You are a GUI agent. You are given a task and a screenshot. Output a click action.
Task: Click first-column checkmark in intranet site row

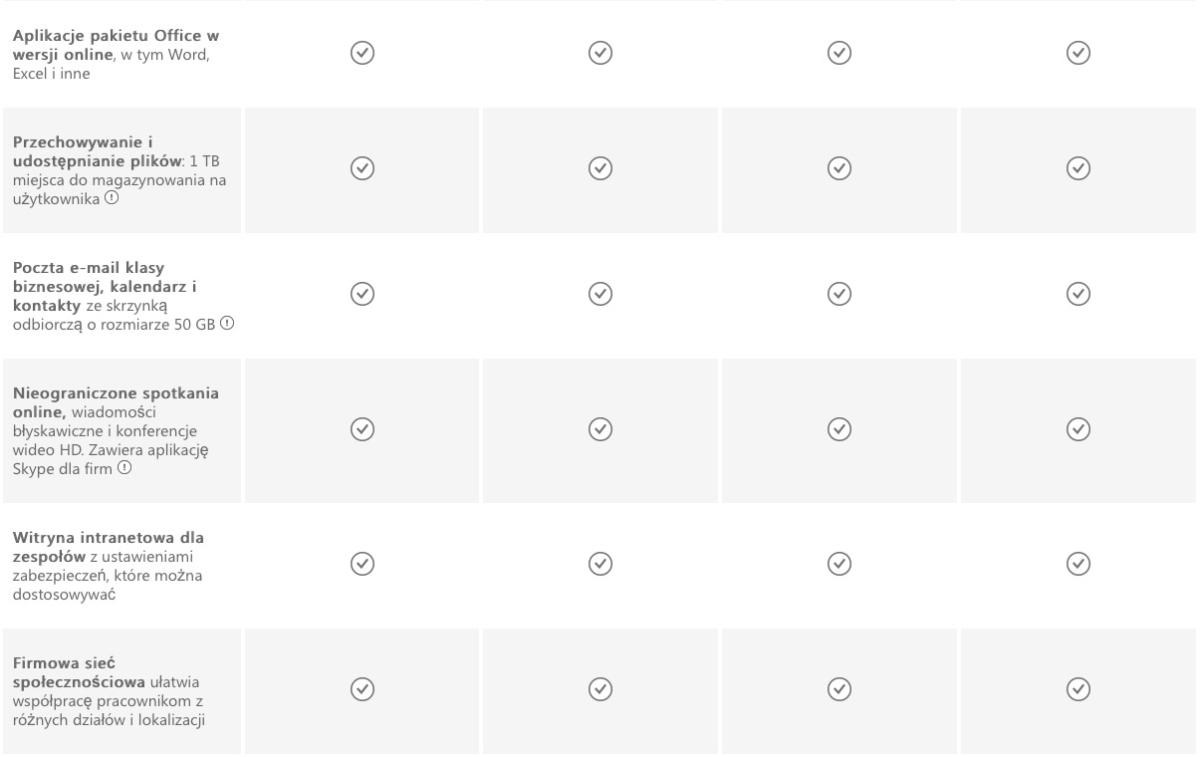coord(361,563)
